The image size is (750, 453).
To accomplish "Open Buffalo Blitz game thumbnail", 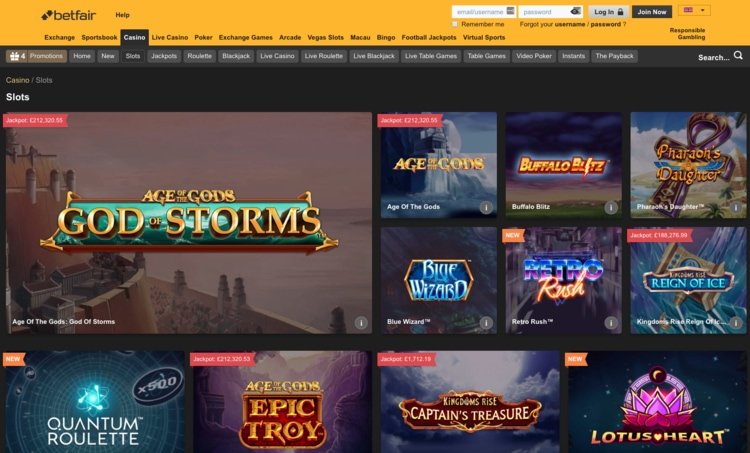I will click(x=563, y=165).
